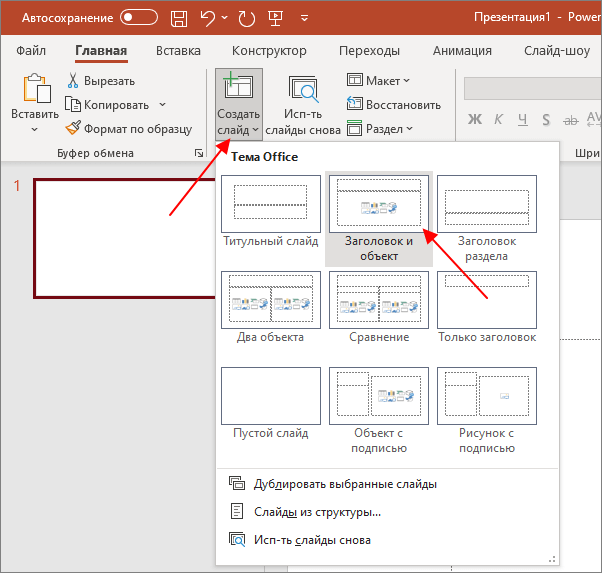Choose Титульный слайд layout

[x=271, y=211]
